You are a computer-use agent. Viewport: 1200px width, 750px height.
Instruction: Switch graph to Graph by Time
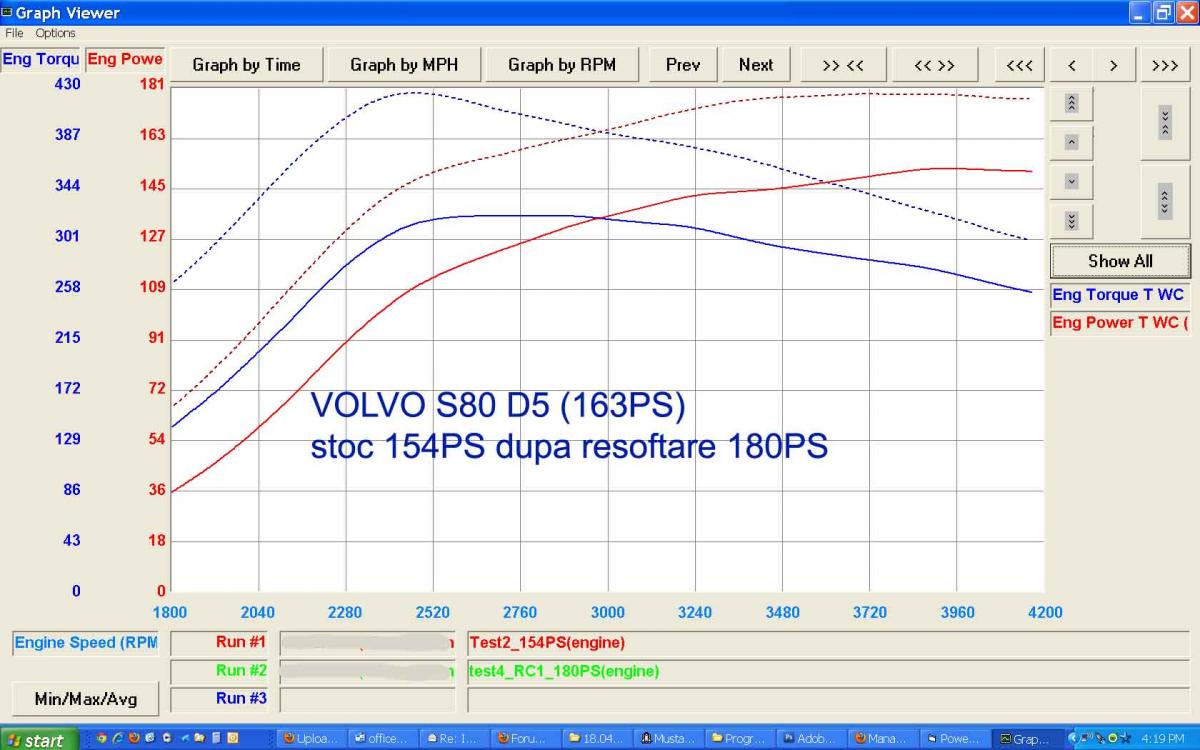click(246, 65)
